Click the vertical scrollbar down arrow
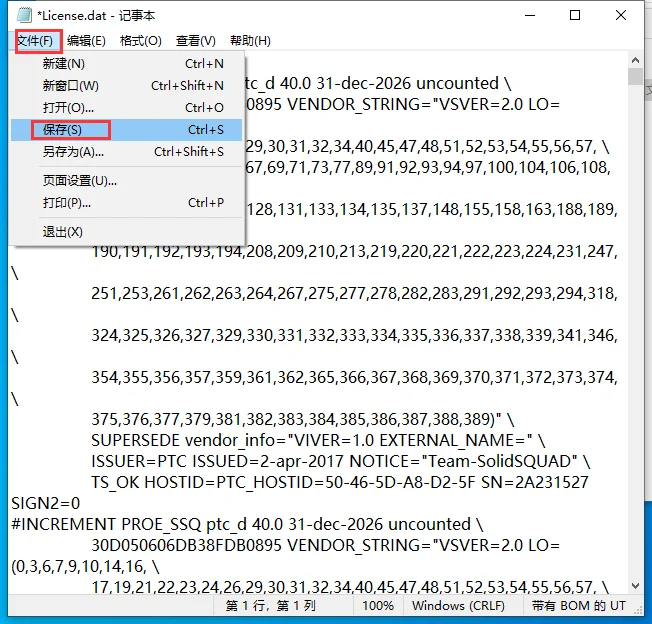The image size is (652, 624). point(635,586)
